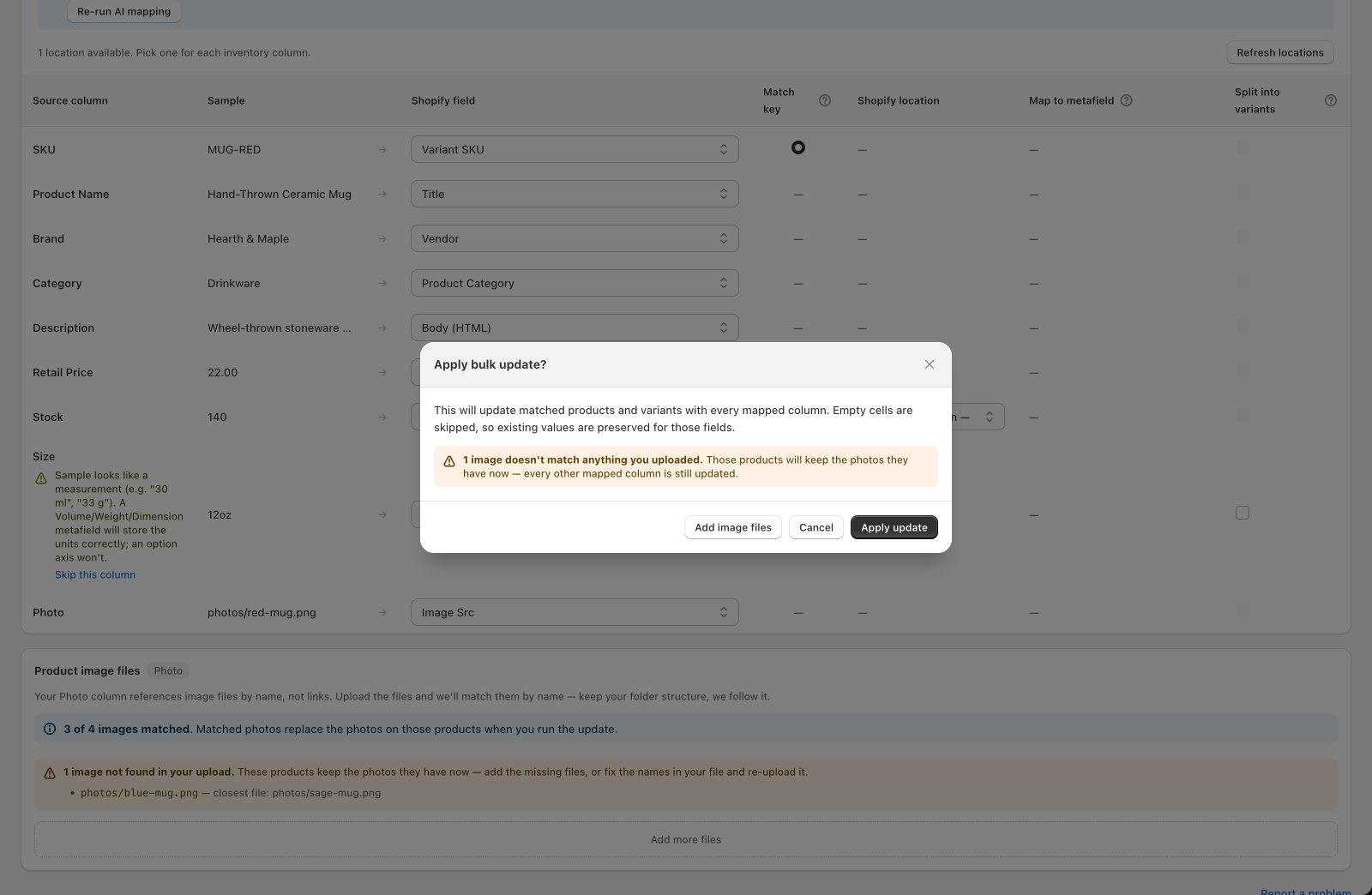Click the arrow icon in the Photo row
This screenshot has height=895, width=1372.
coord(382,612)
